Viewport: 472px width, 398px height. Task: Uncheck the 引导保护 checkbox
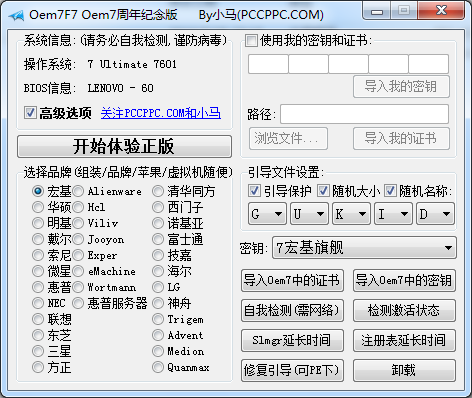click(x=254, y=191)
